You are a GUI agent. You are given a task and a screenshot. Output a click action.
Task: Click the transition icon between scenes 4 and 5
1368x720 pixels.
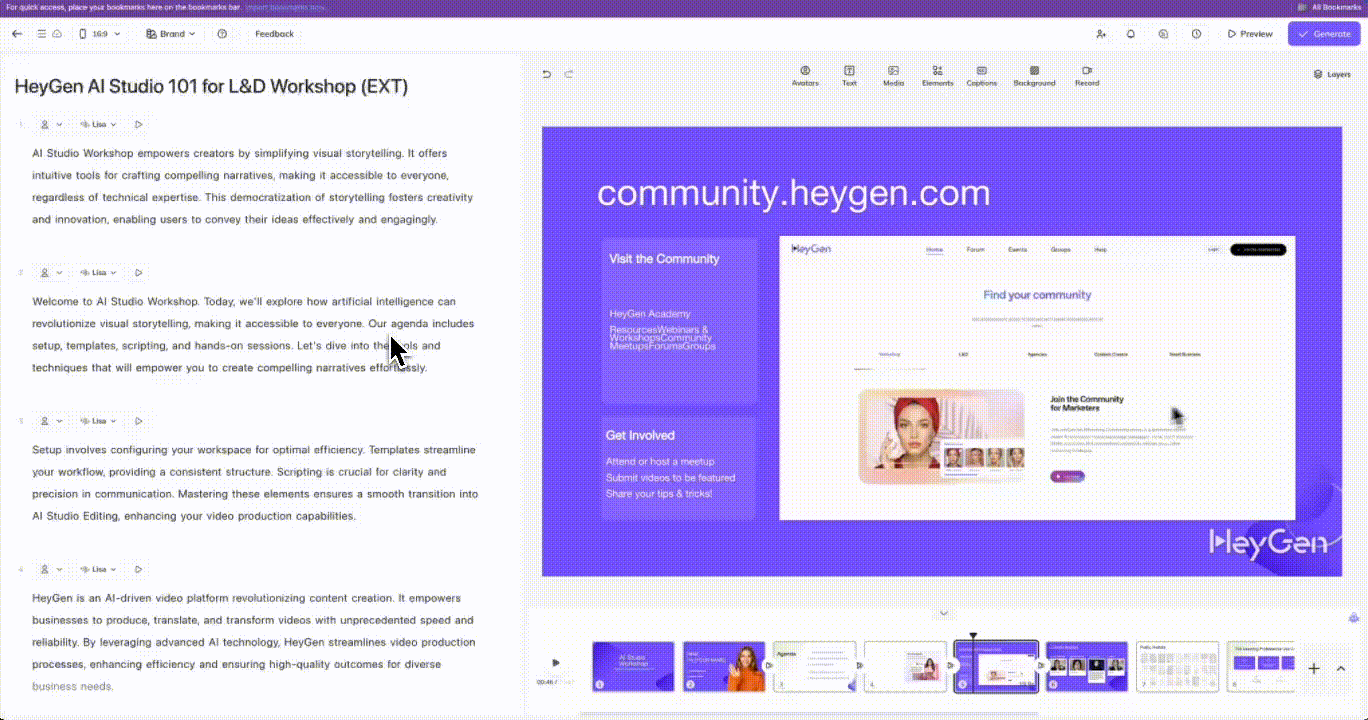[x=952, y=665]
